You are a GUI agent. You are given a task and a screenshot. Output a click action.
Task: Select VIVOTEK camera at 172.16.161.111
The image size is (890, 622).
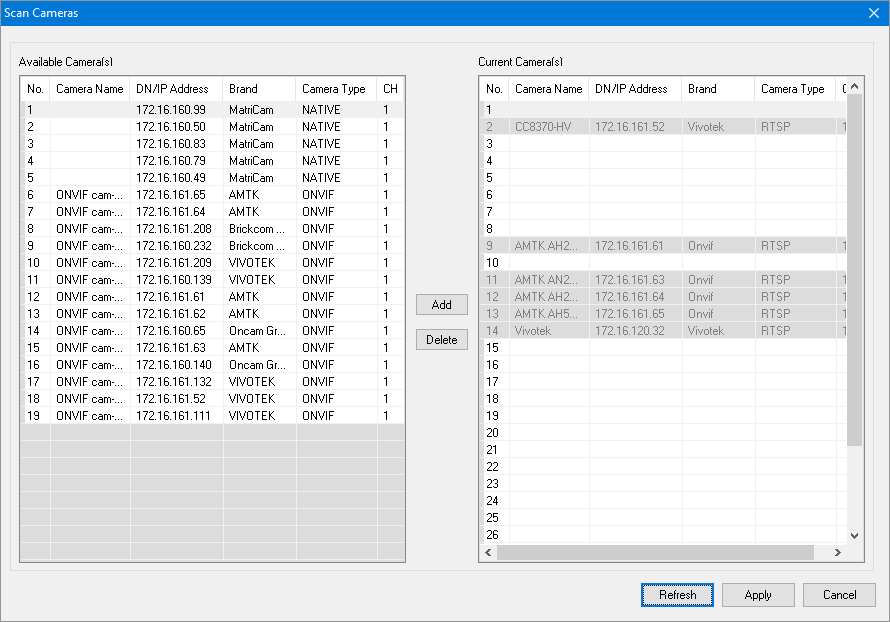[170, 416]
